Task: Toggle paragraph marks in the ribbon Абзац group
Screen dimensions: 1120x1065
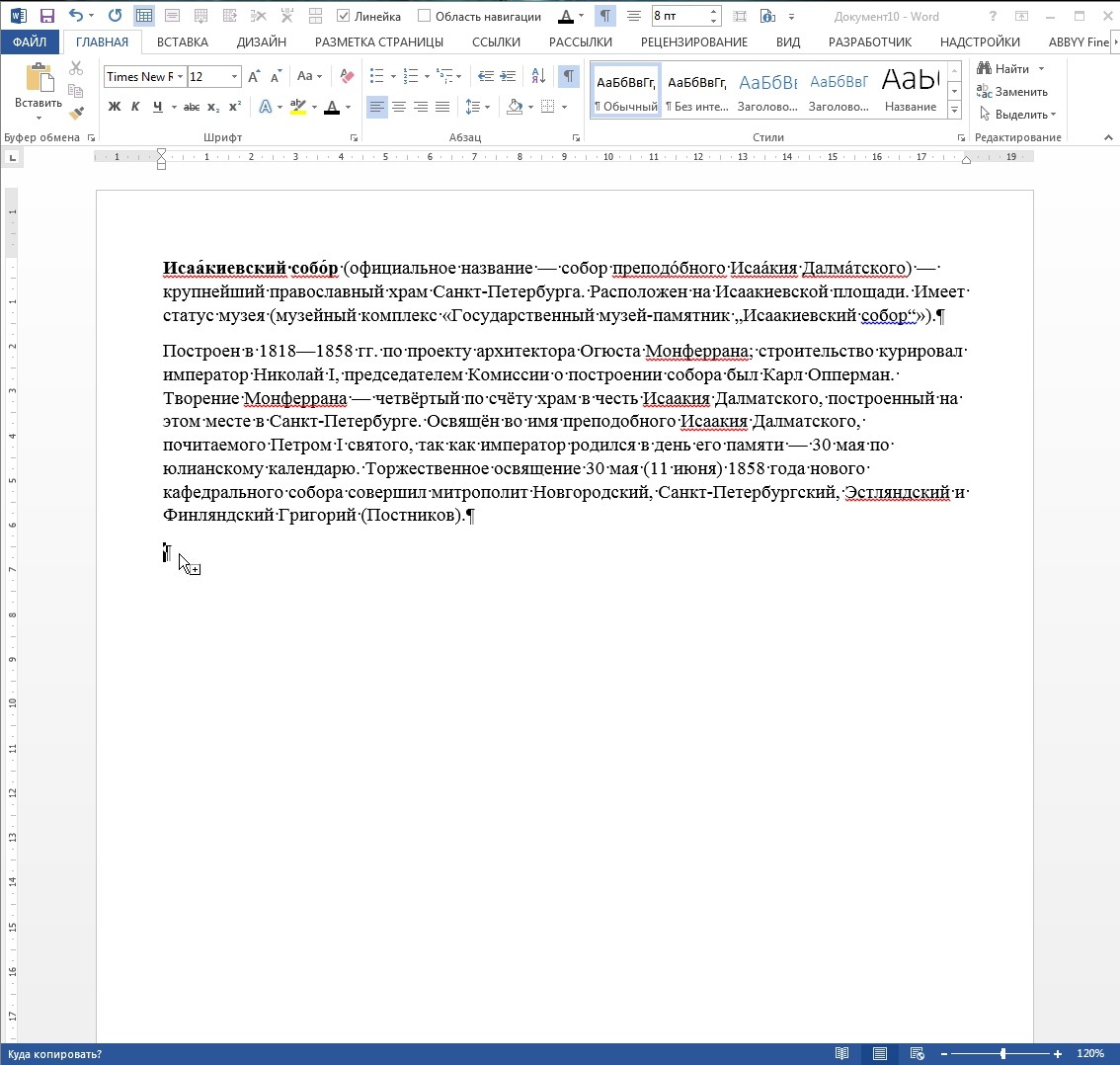Action: tap(569, 76)
